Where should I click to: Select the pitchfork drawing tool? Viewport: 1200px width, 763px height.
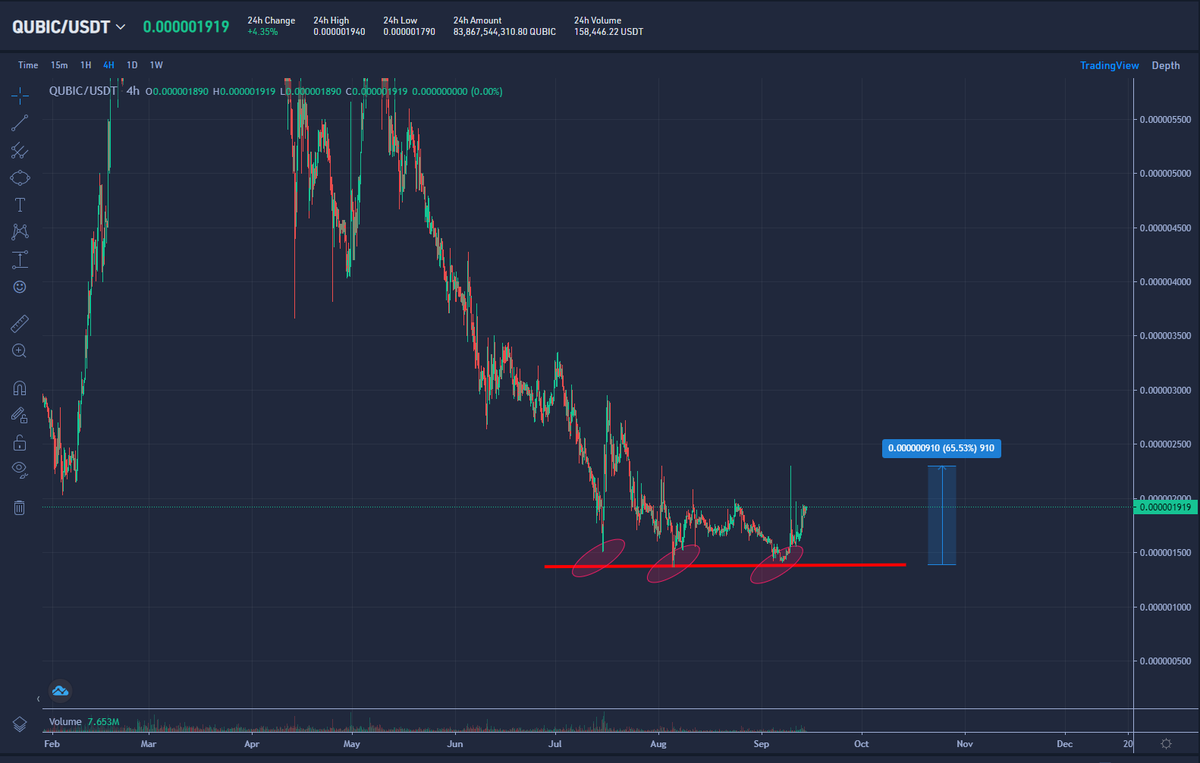20,151
